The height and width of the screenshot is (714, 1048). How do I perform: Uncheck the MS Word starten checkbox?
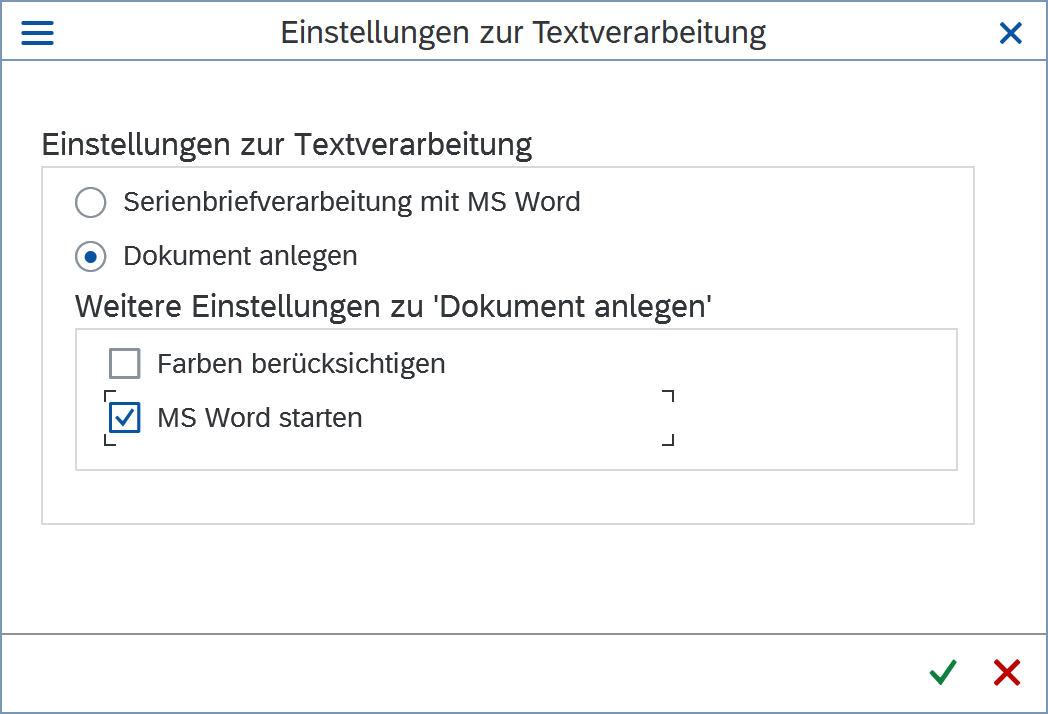point(125,418)
